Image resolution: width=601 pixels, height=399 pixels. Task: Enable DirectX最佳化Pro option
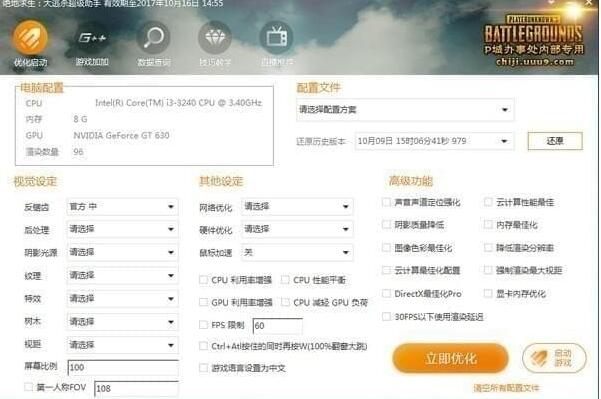pyautogui.click(x=386, y=294)
